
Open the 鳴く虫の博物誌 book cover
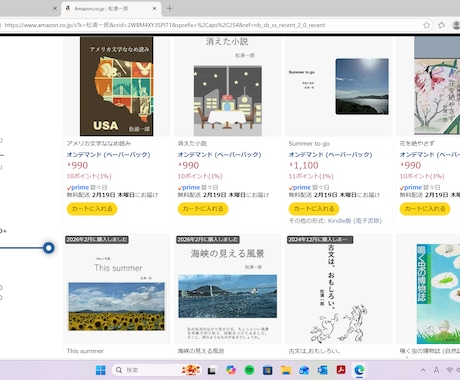[x=438, y=293]
